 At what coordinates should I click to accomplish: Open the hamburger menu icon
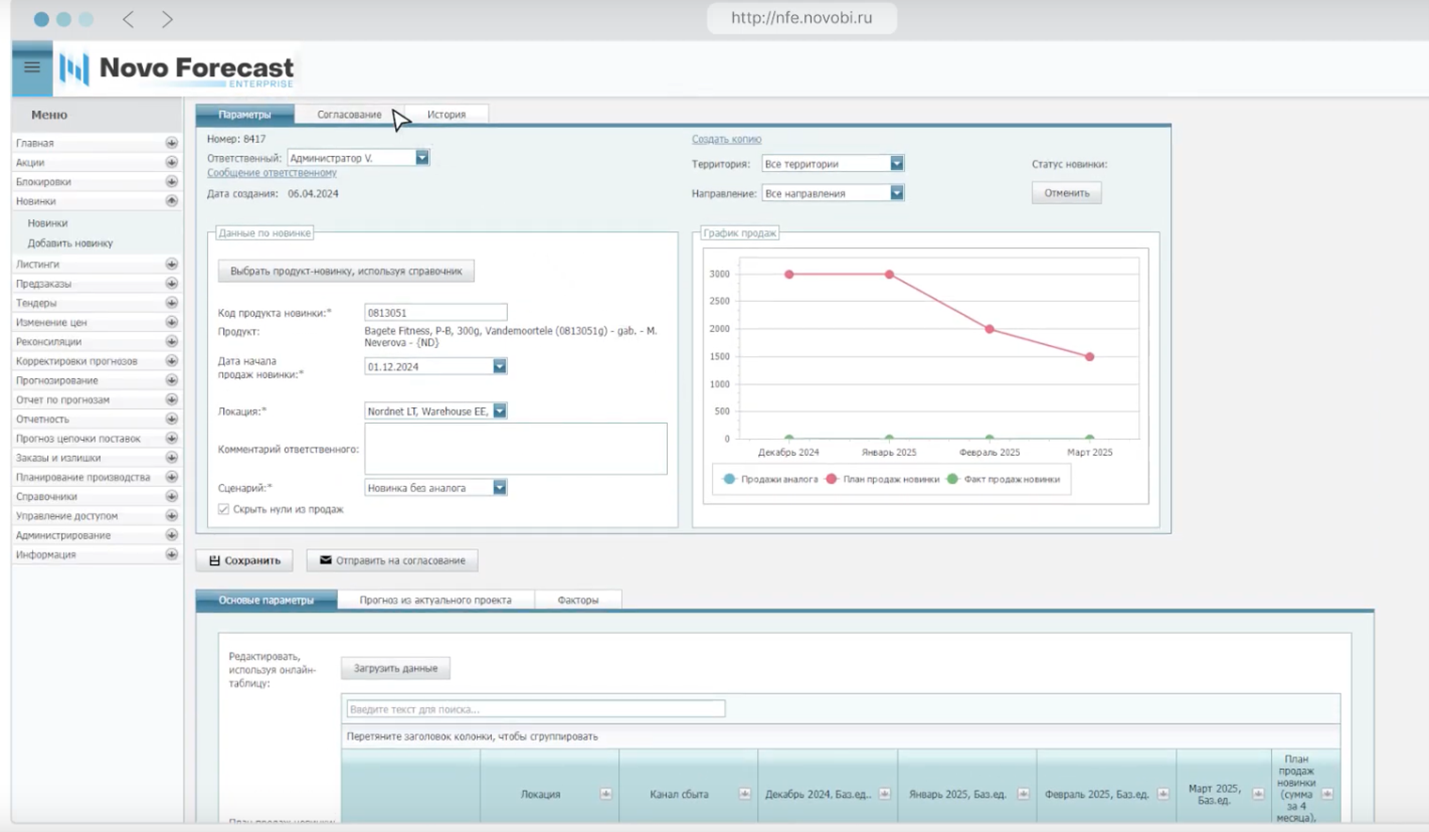[x=32, y=68]
